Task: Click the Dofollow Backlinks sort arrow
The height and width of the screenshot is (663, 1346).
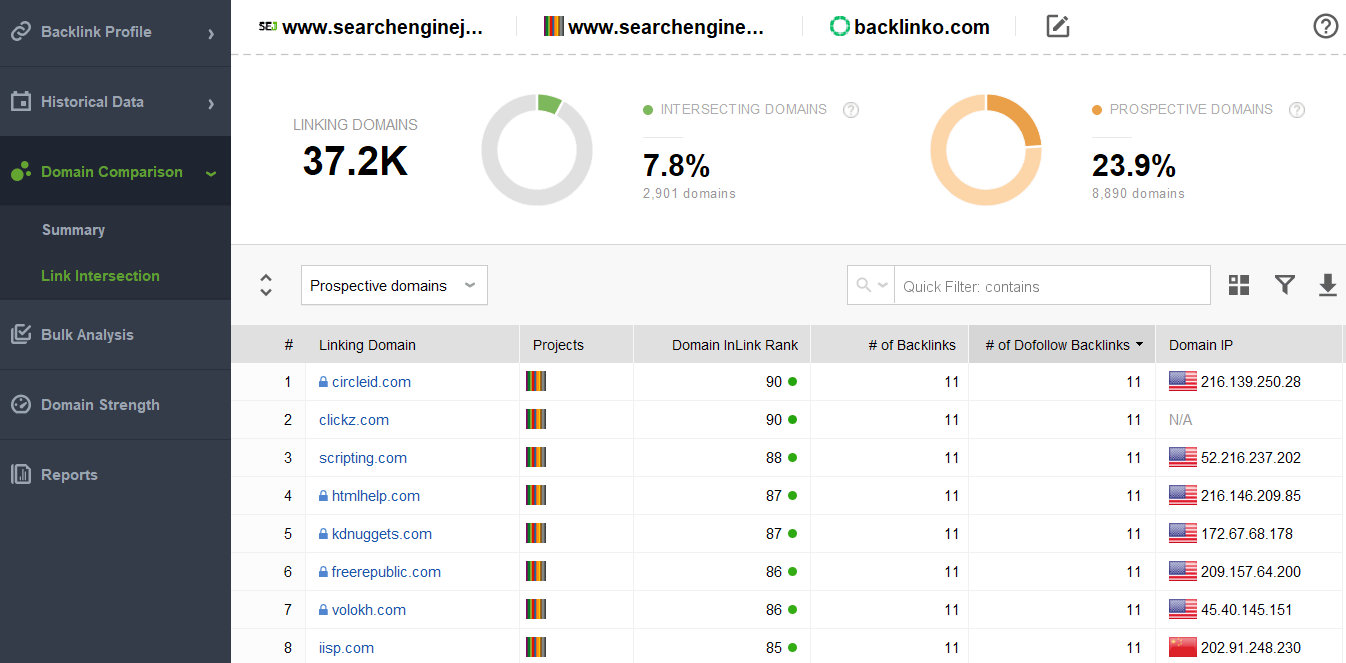Action: pyautogui.click(x=1139, y=345)
